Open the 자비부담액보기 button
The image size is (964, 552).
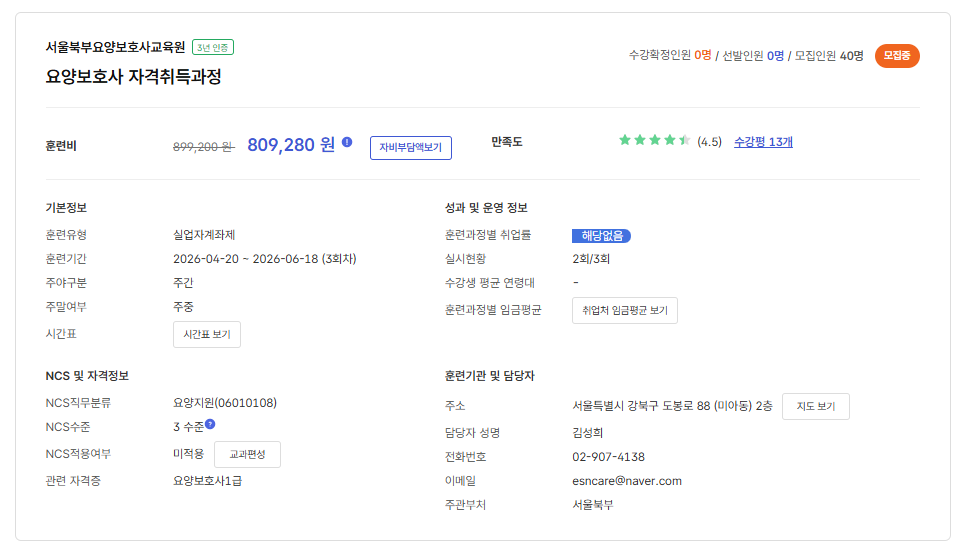[x=410, y=148]
